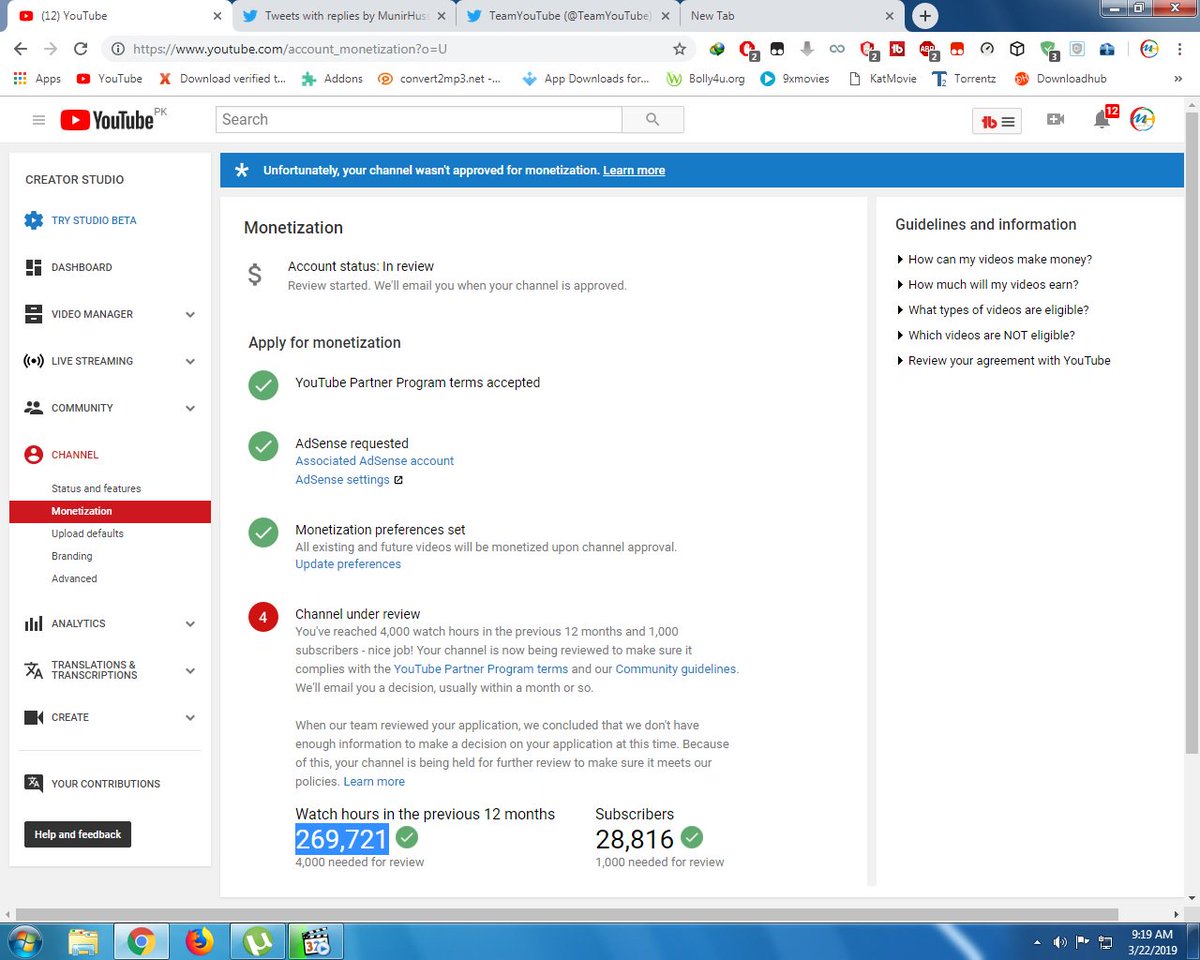This screenshot has height=960, width=1200.
Task: Open Status and features under Channel
Action: click(96, 489)
